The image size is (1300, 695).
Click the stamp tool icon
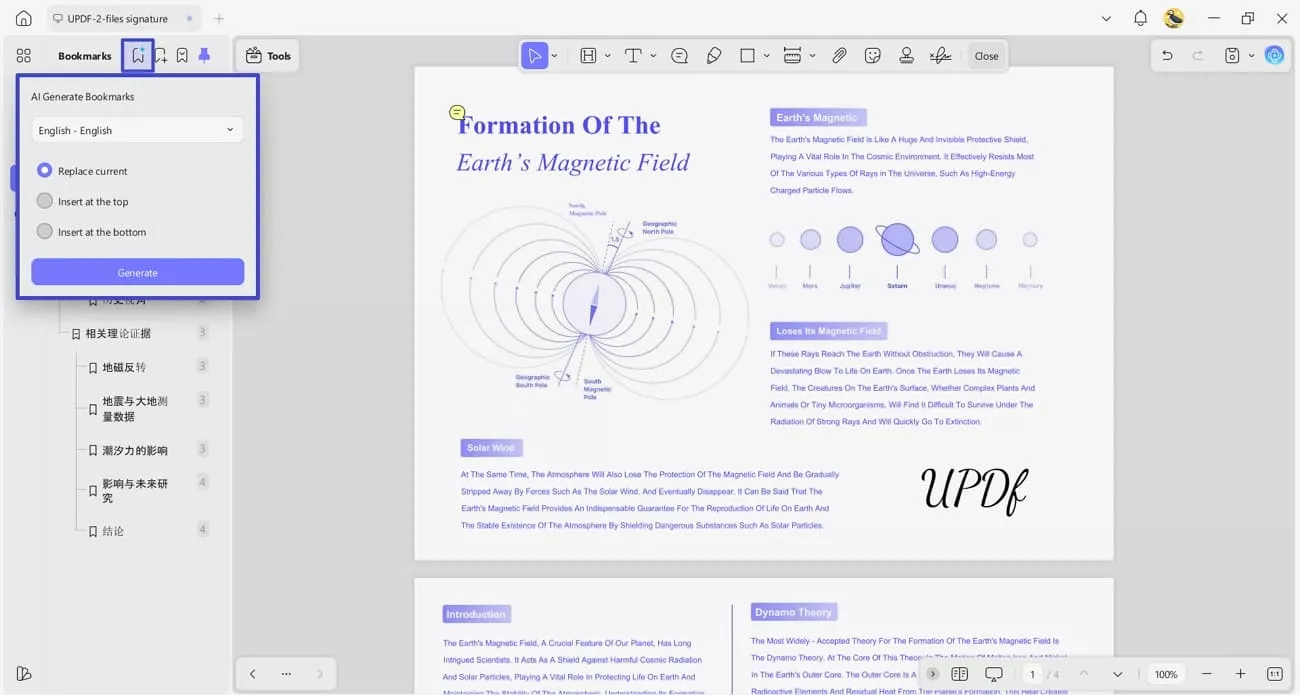pyautogui.click(x=906, y=56)
